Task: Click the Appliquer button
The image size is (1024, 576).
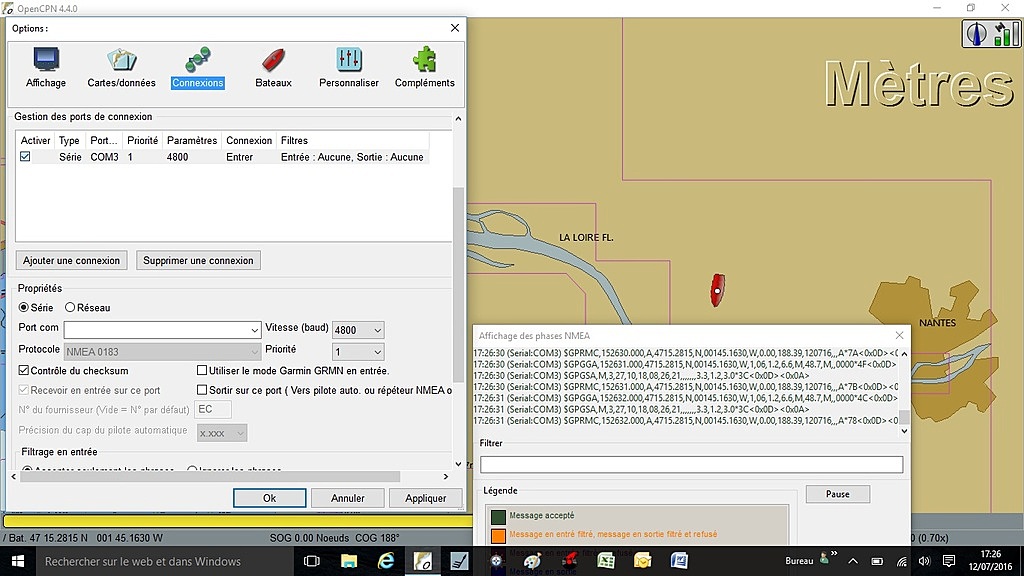Action: [425, 498]
